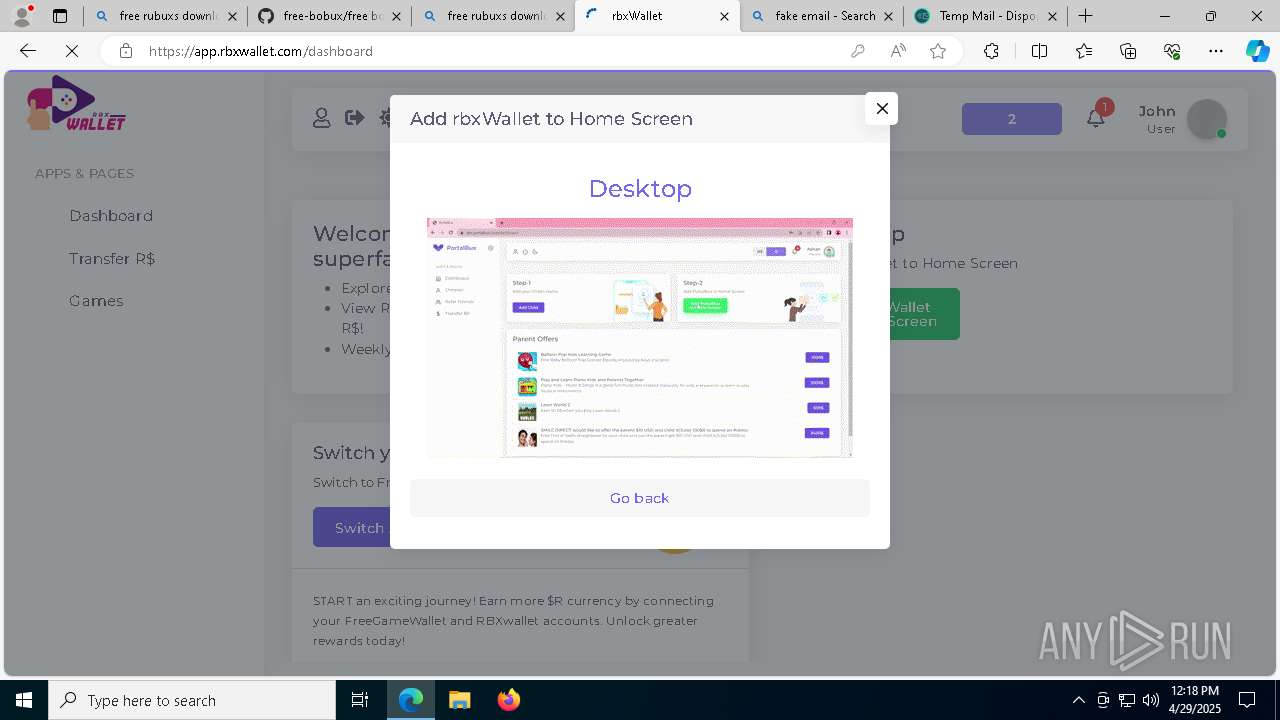Click the purple 2 balance button
The height and width of the screenshot is (720, 1280).
coord(1012,119)
